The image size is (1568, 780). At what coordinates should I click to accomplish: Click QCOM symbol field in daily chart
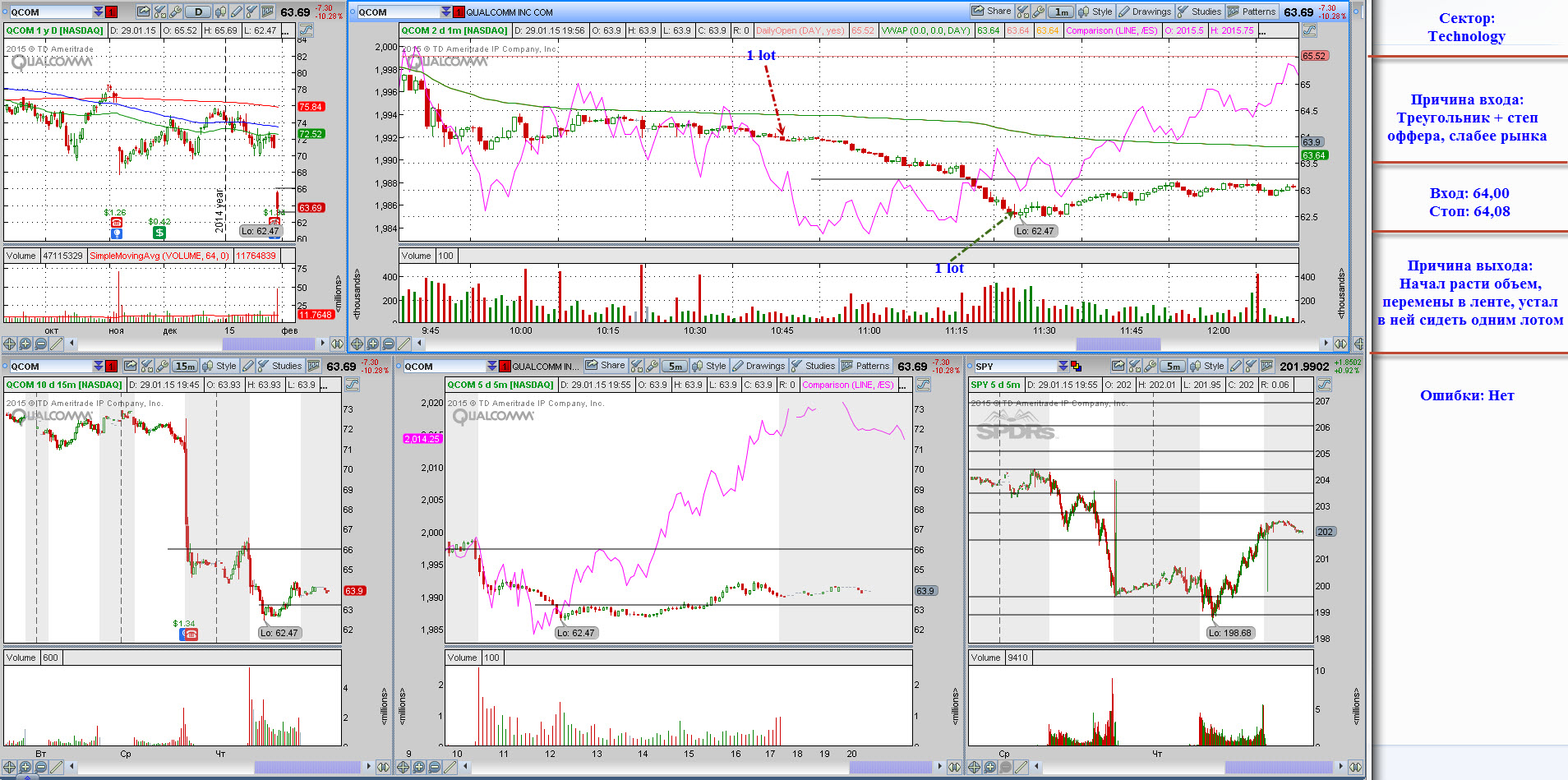coord(51,12)
